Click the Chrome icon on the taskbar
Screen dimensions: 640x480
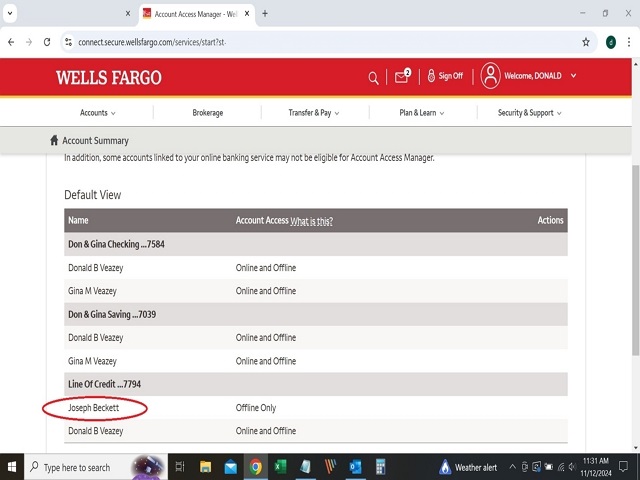(x=256, y=467)
